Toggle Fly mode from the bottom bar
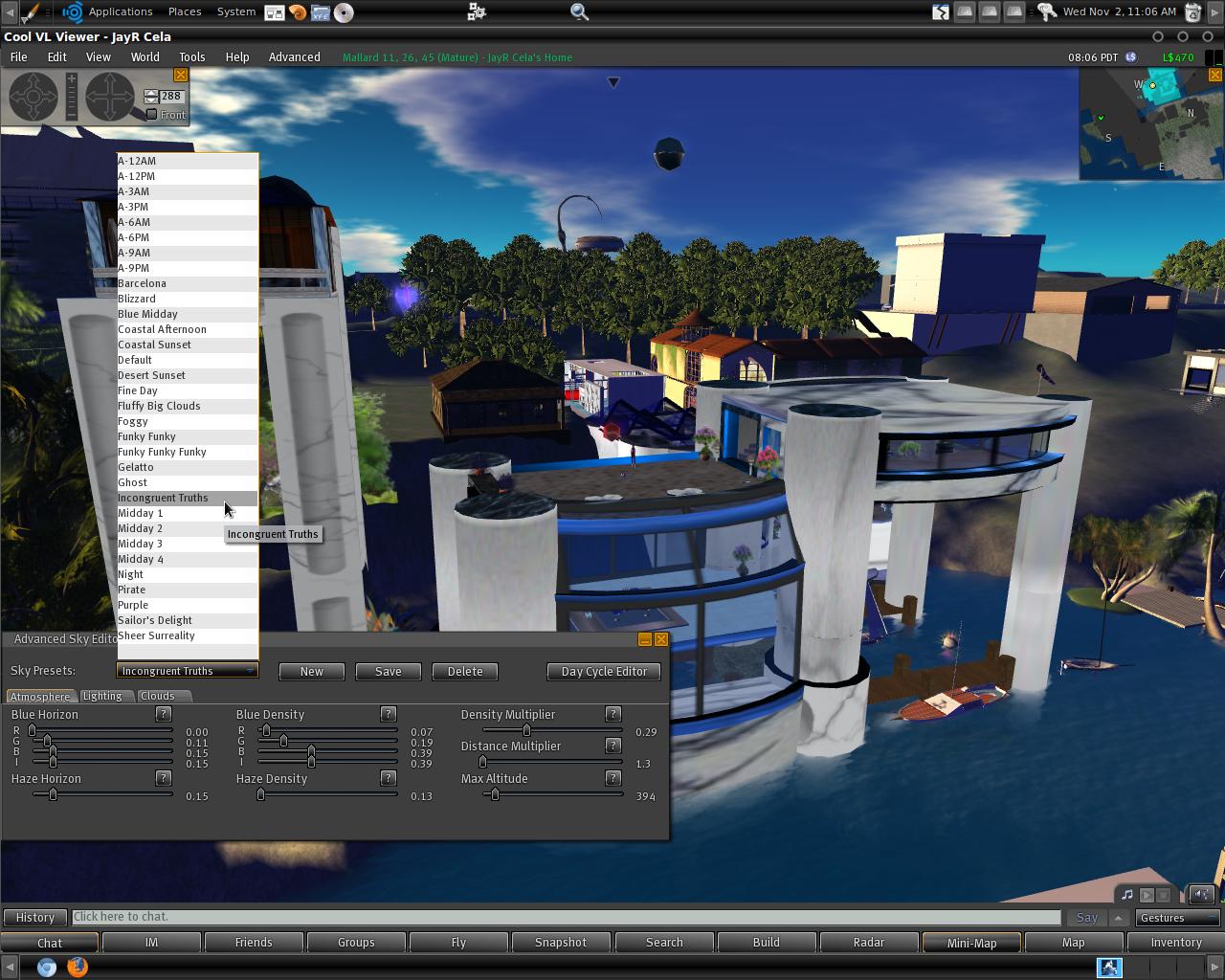Screen dimensions: 1225x980 458,942
